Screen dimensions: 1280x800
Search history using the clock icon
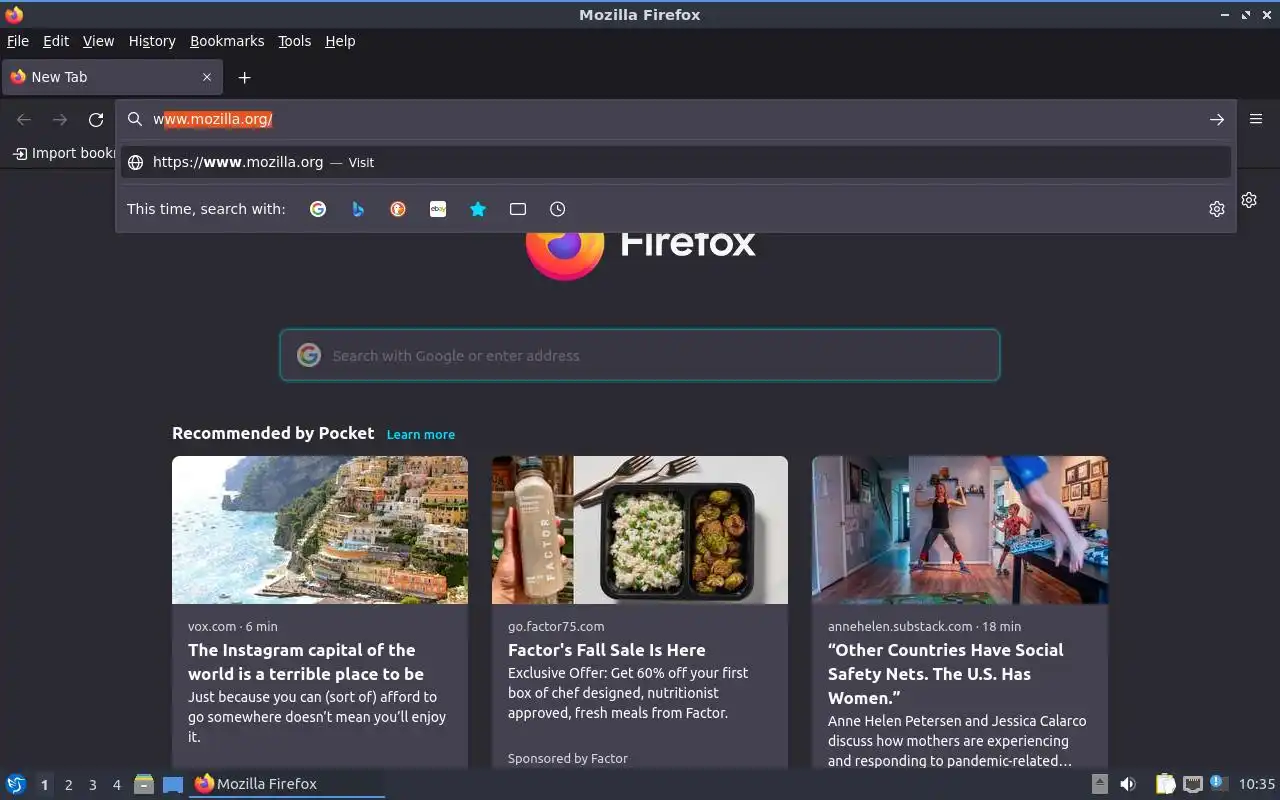click(558, 209)
